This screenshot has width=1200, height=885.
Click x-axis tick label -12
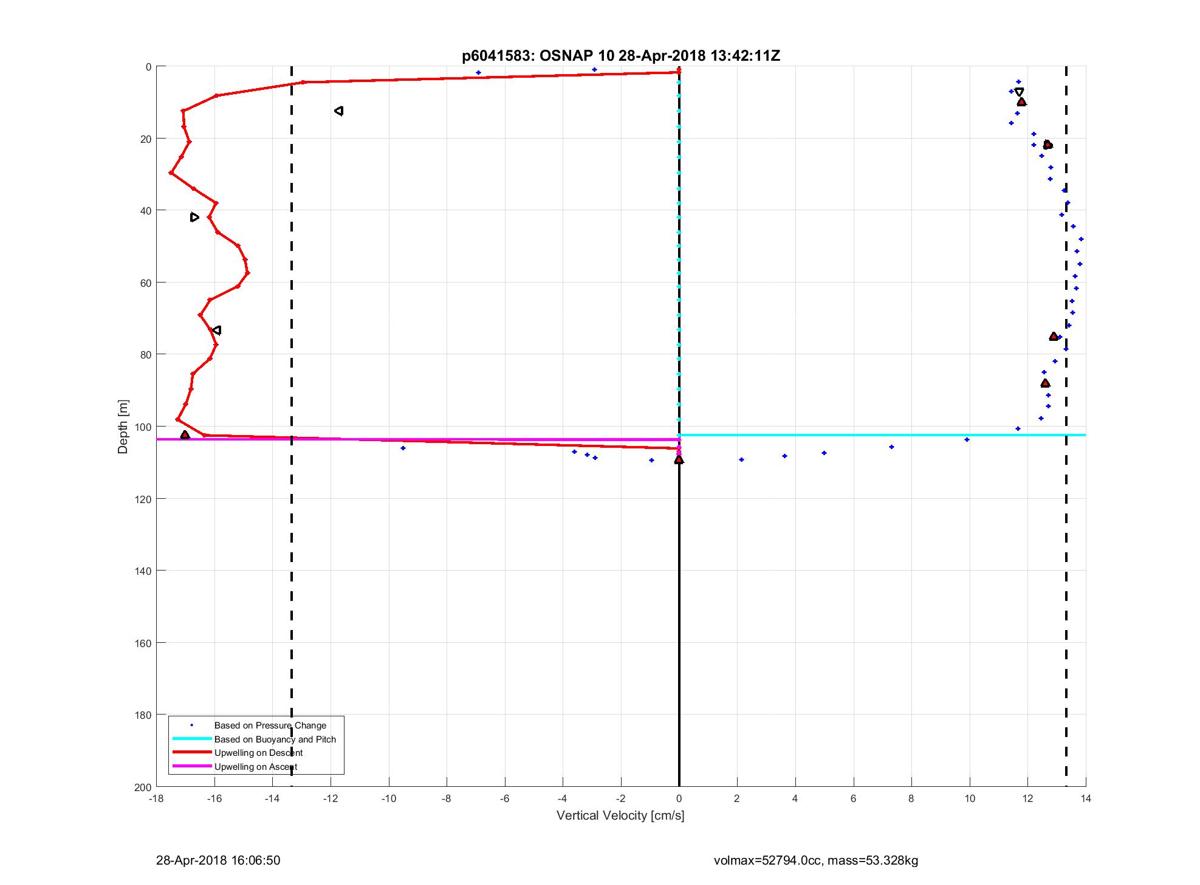click(330, 799)
